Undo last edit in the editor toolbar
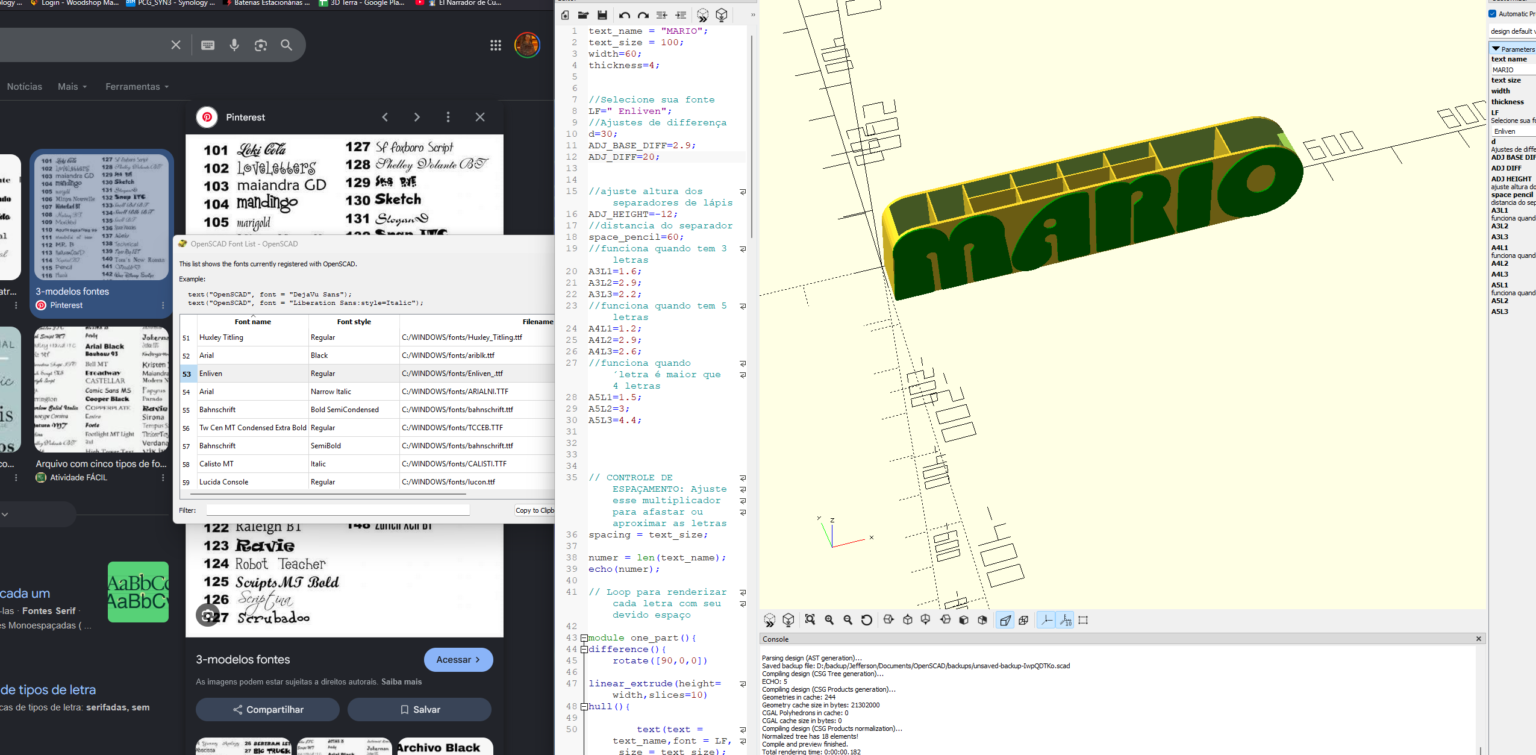 [x=625, y=15]
